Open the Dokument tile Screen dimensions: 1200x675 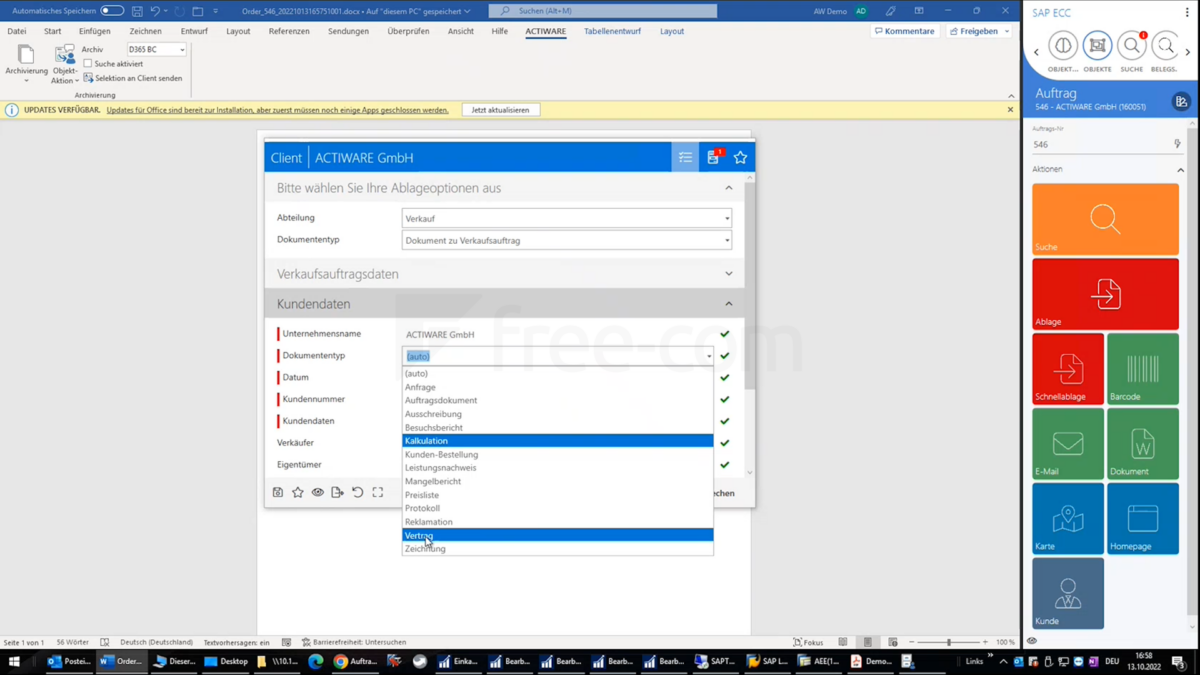point(1143,443)
